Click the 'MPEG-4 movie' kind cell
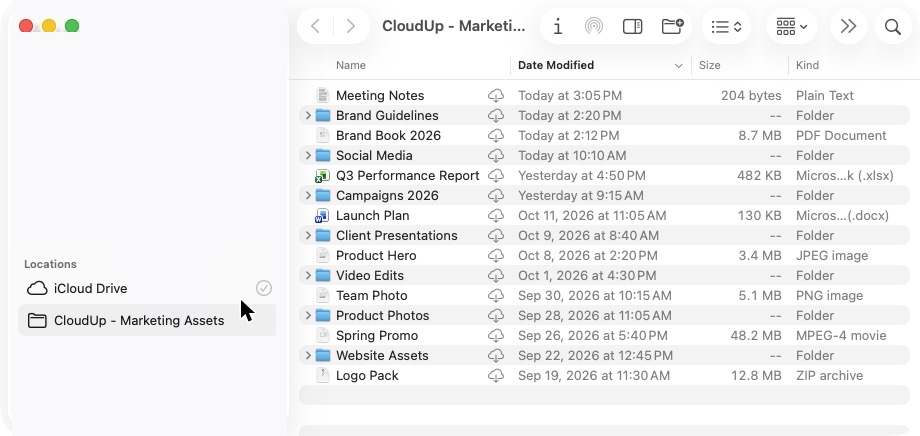 [841, 336]
